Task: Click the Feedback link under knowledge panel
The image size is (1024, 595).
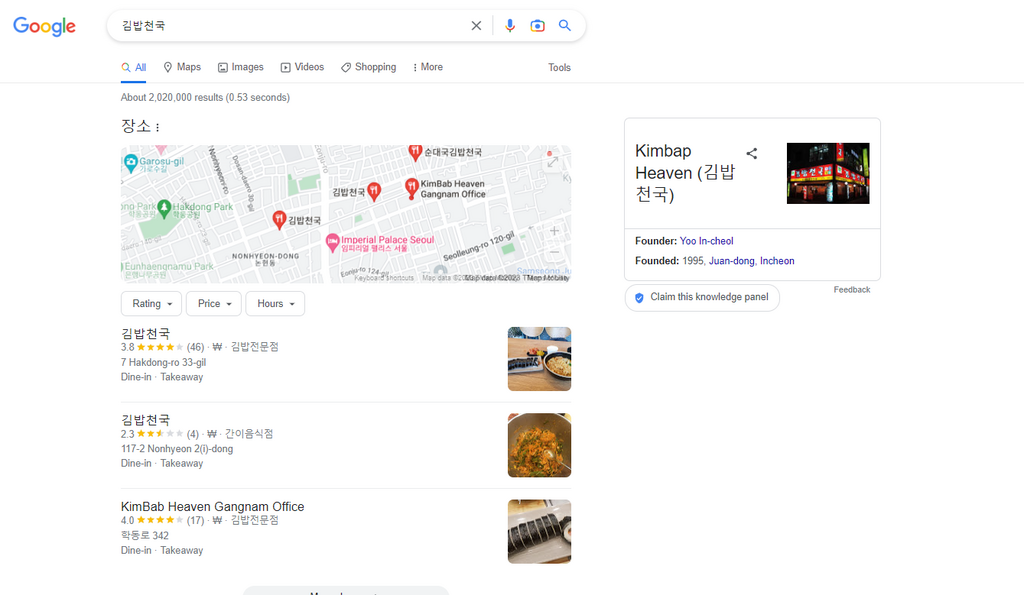Action: 852,289
